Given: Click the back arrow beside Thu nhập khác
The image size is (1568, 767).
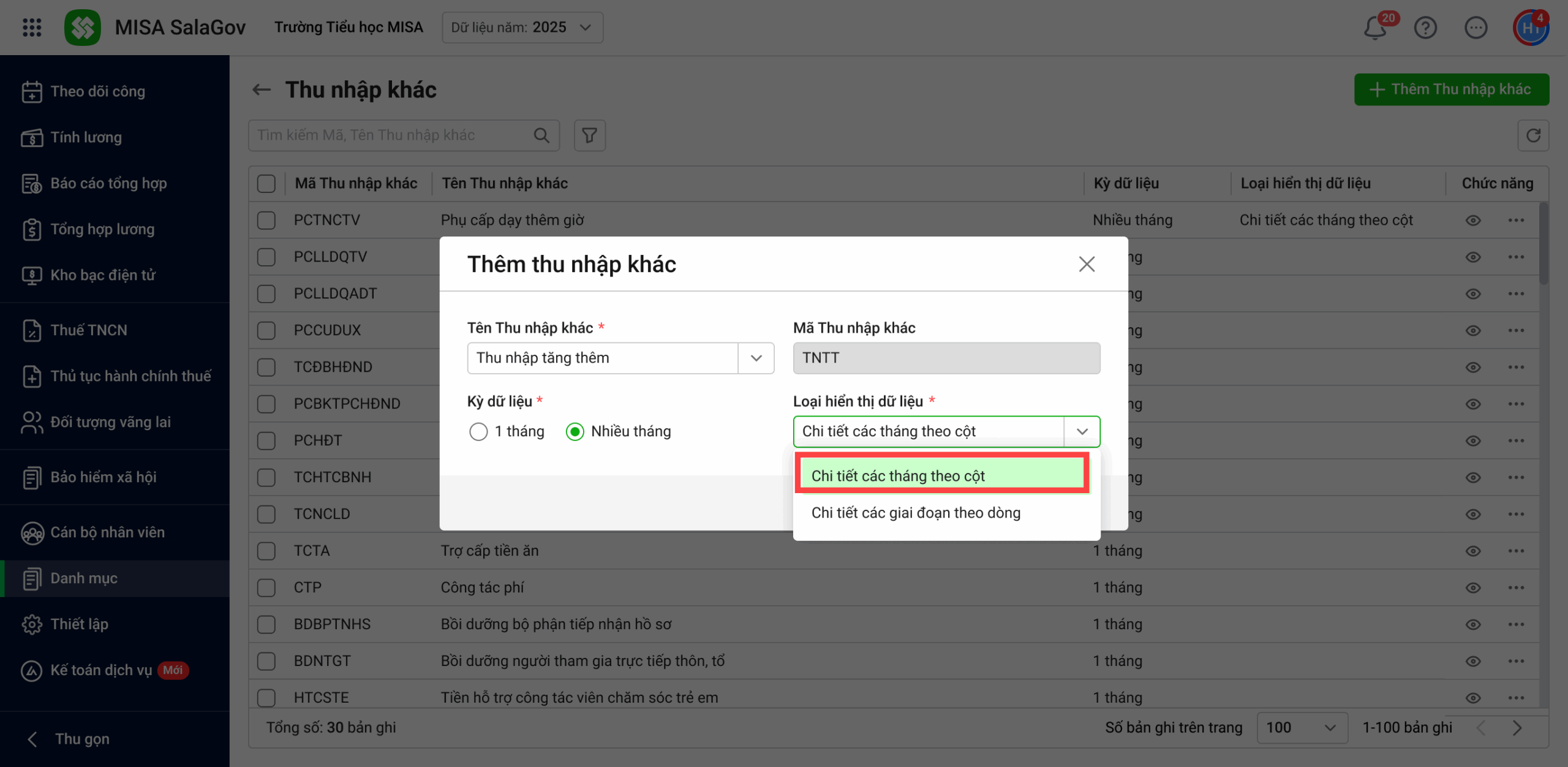Looking at the screenshot, I should pos(262,90).
